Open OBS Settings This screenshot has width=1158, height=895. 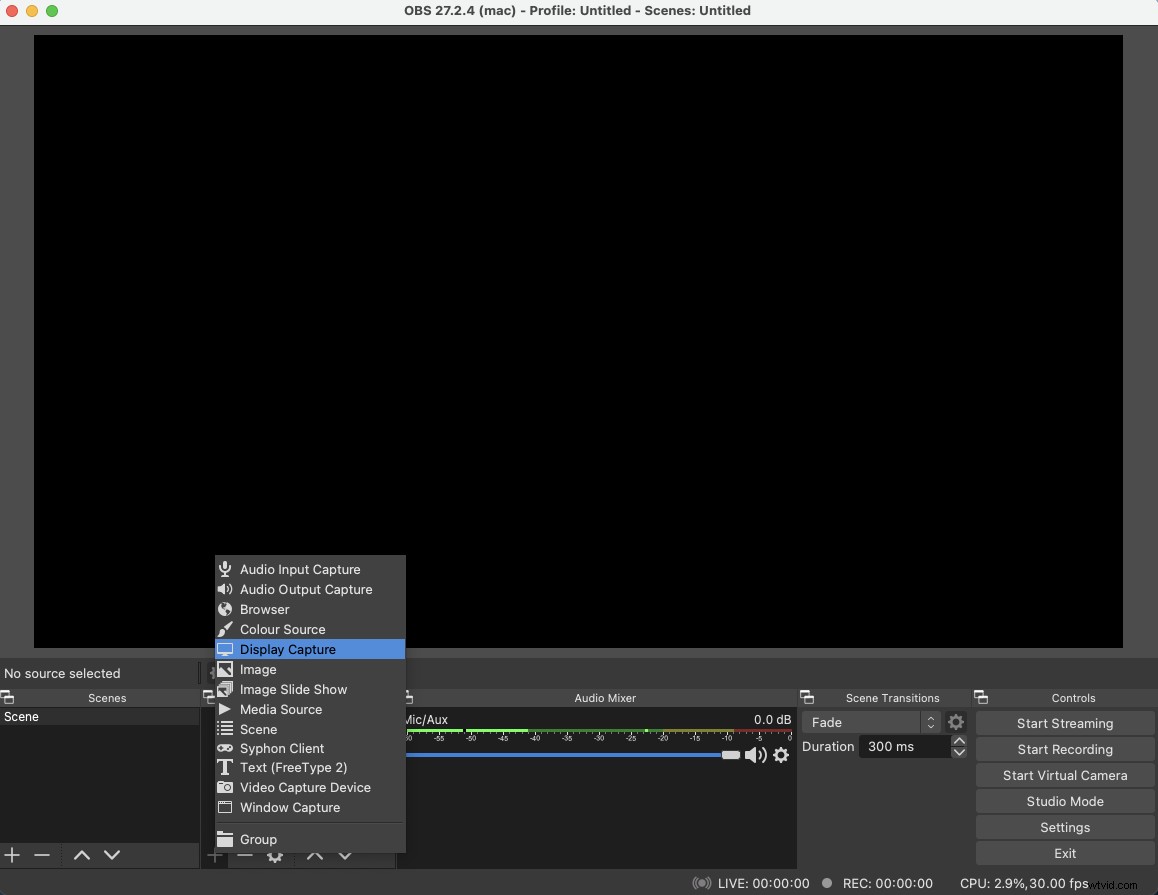click(1064, 827)
